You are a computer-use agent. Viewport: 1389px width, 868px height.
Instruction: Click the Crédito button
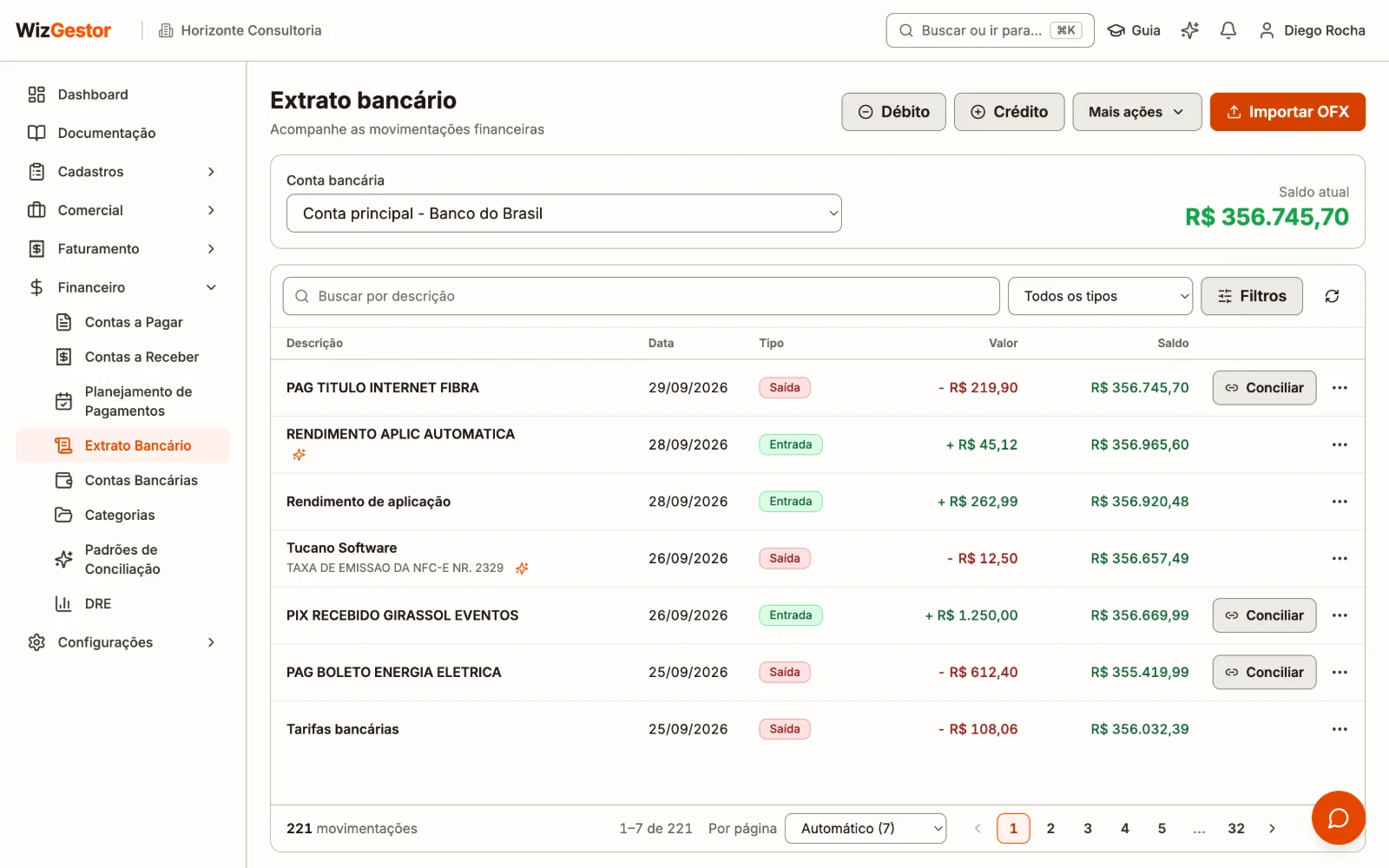click(1009, 112)
